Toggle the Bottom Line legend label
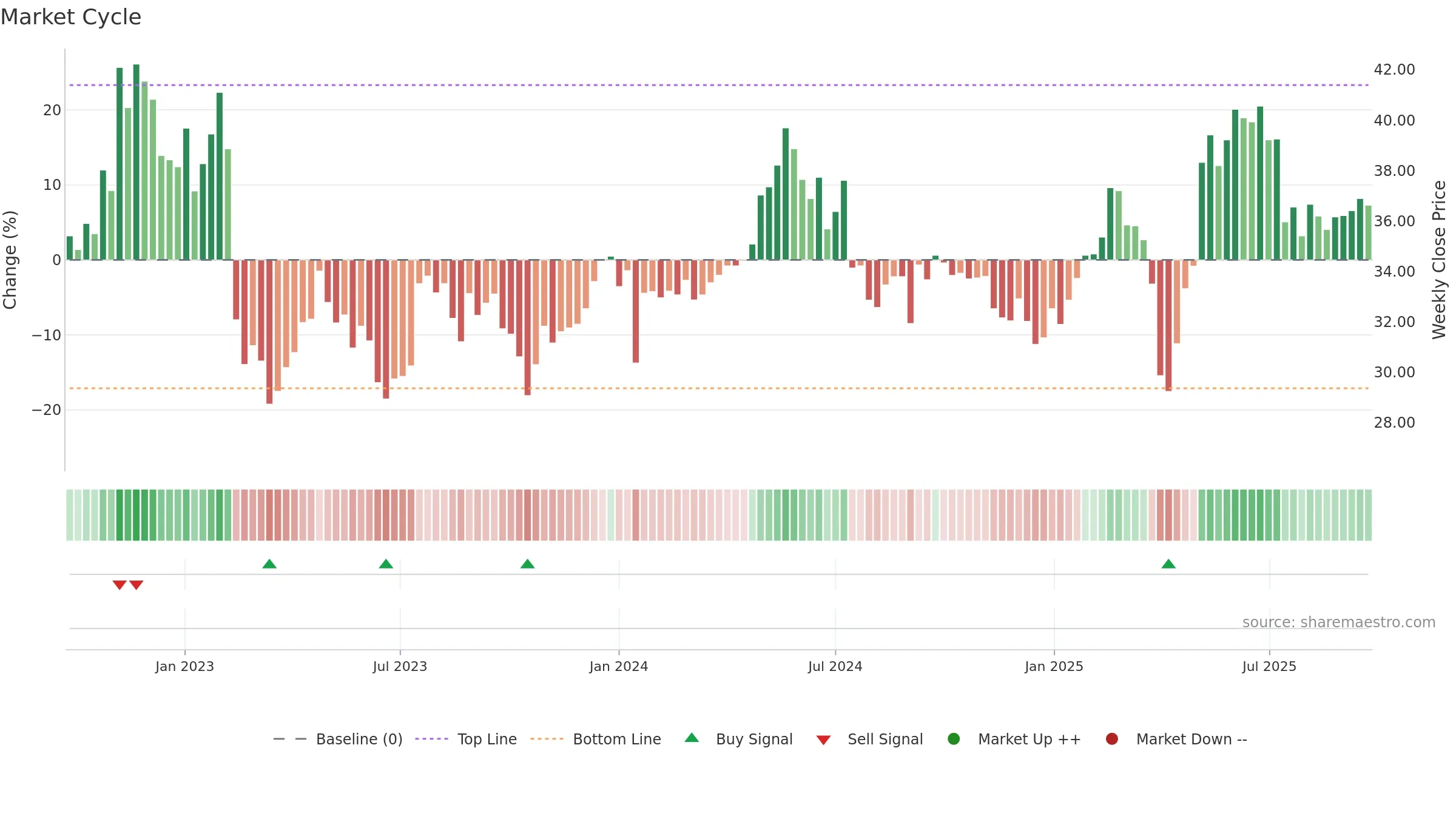Viewport: 1456px width, 819px height. coord(617,739)
